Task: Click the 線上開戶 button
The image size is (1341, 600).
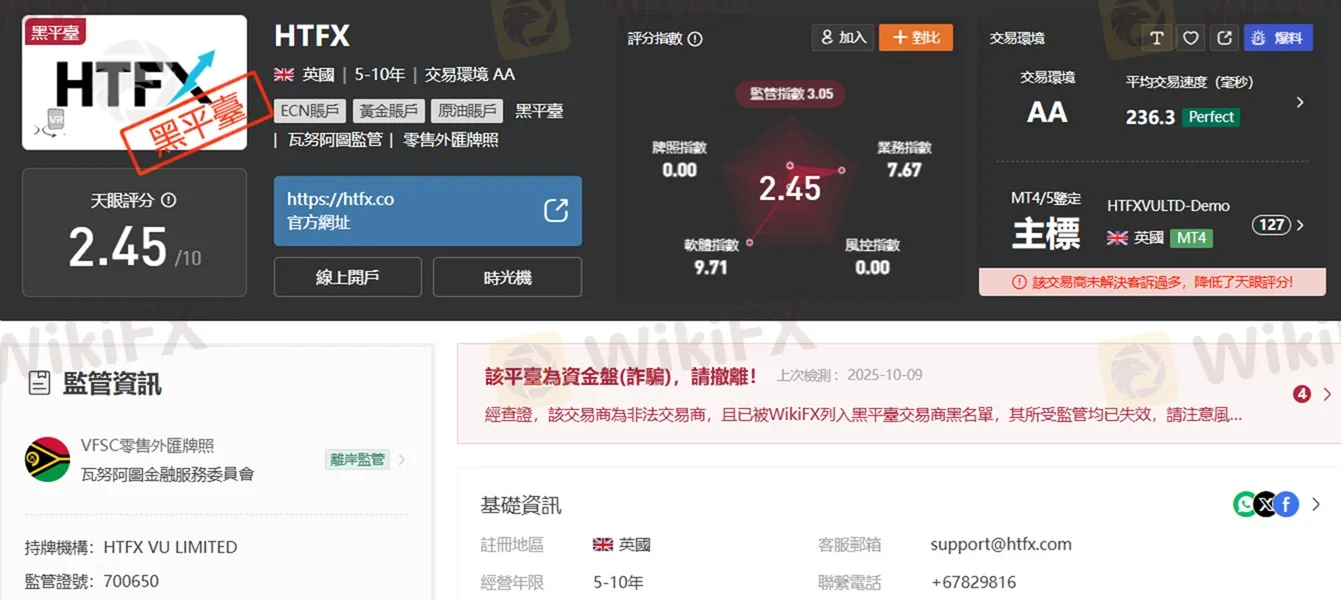Action: pos(348,277)
